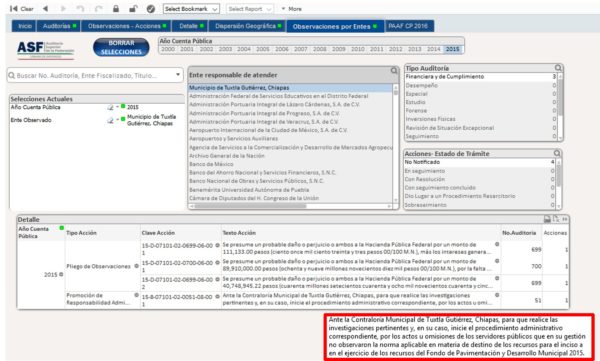This screenshot has height=361, width=600.
Task: Select year 2012 in Año Cuenta Pública
Action: [x=396, y=49]
